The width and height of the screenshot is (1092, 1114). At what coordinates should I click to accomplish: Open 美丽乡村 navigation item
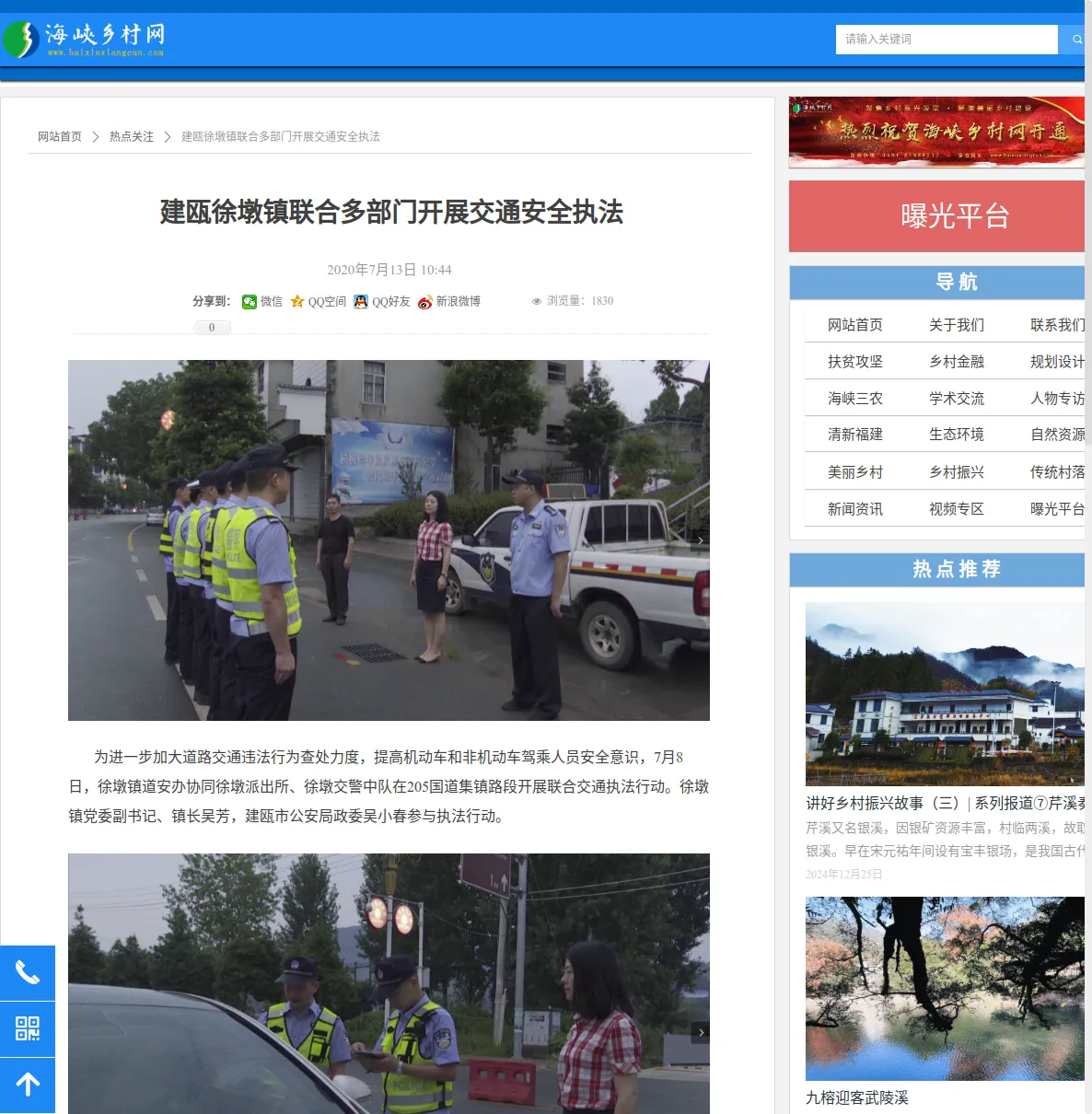pyautogui.click(x=855, y=472)
